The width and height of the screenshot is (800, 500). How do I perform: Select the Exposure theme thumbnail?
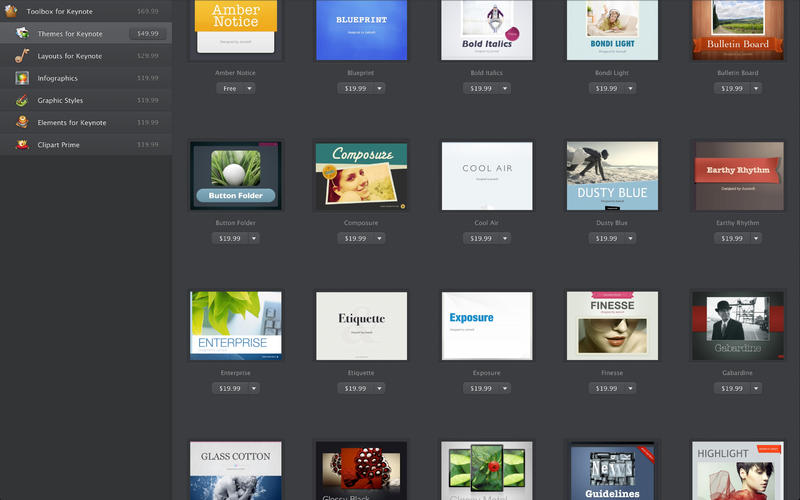(x=487, y=326)
